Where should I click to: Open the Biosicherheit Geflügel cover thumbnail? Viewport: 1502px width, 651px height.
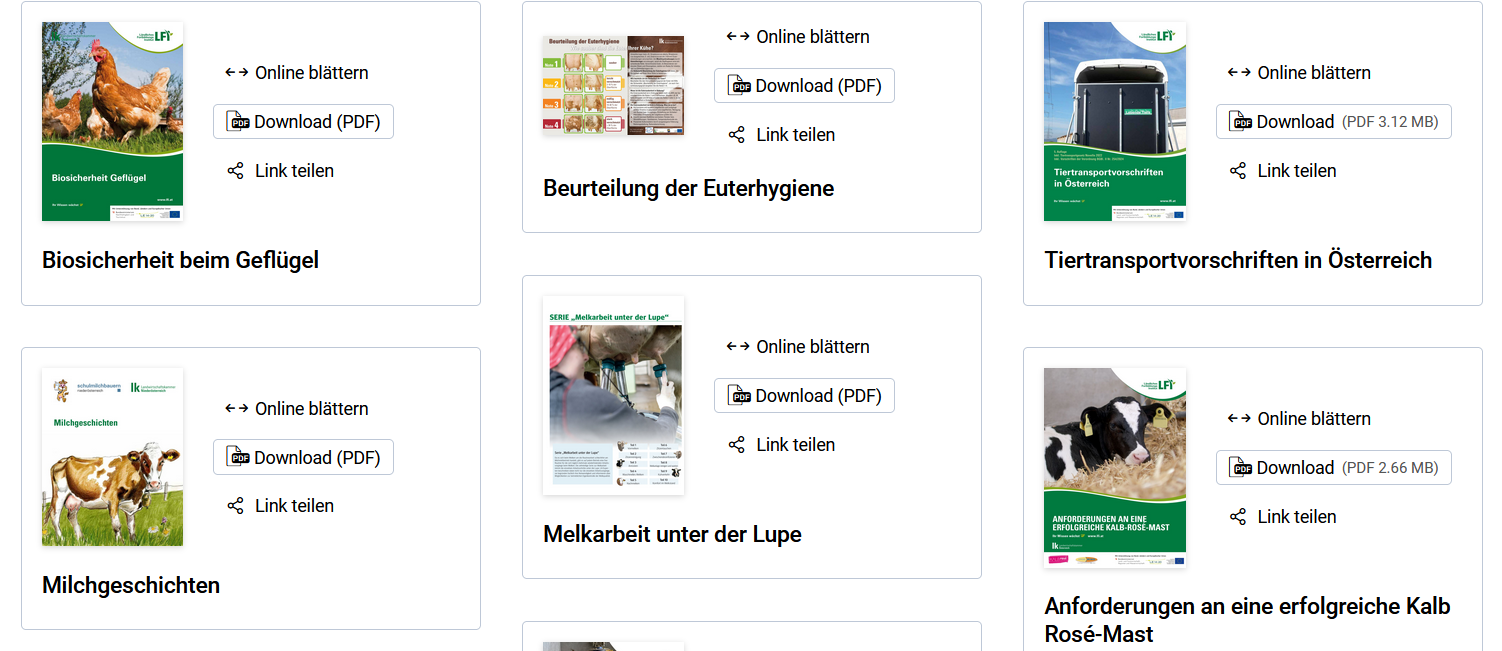coord(112,121)
